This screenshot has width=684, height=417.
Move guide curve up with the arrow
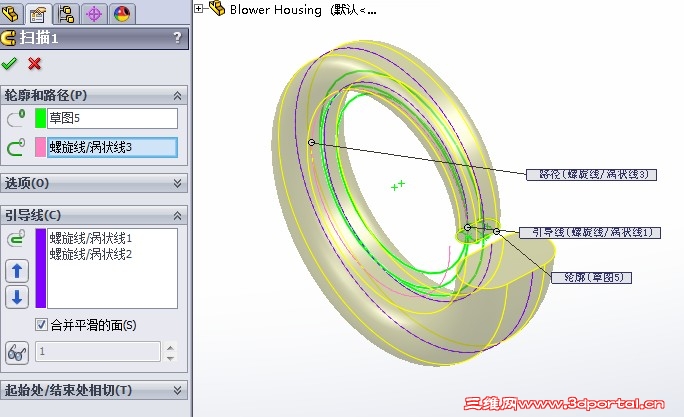click(17, 271)
